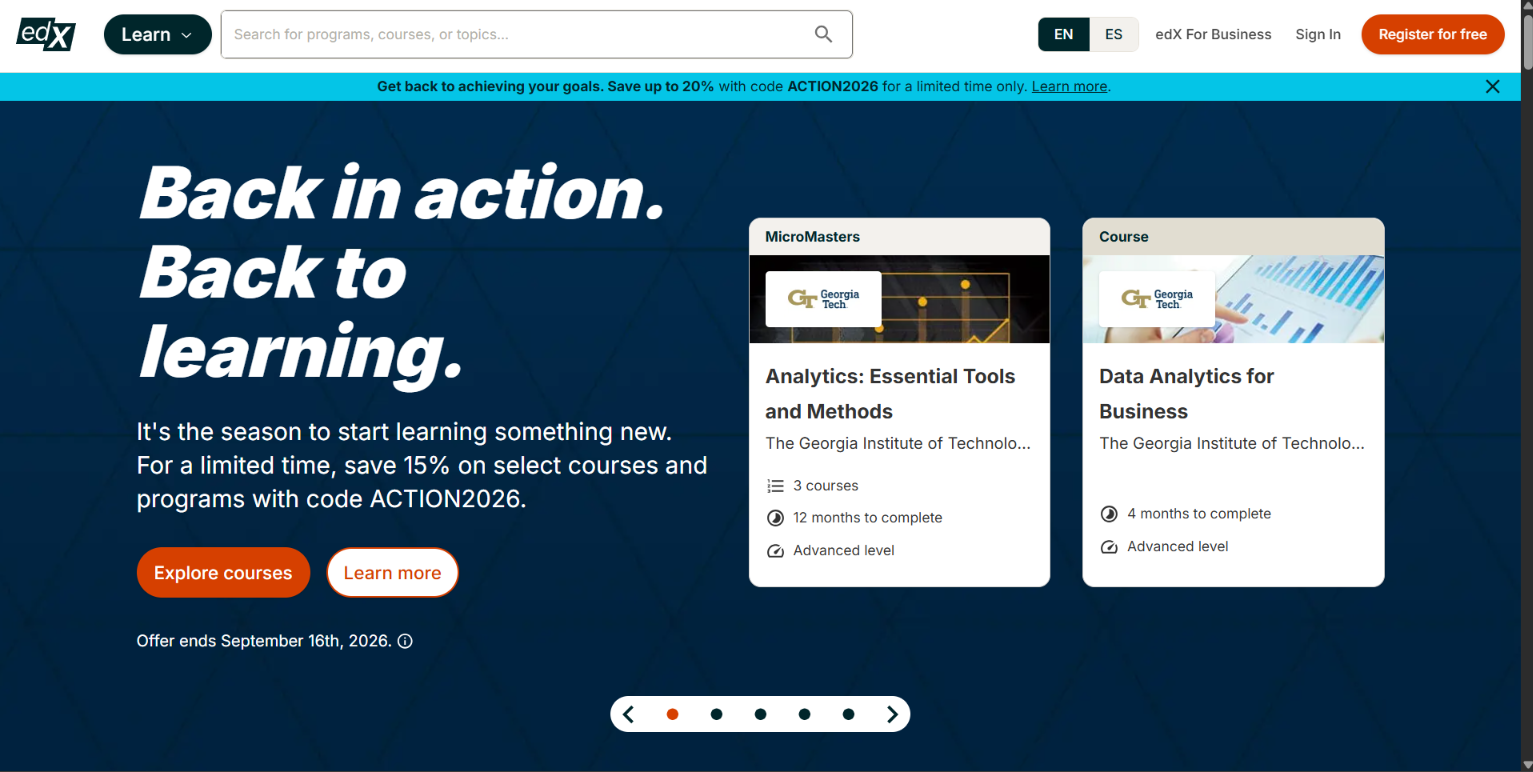Click "12 months to complete" text
Screen dimensions: 1533x772
point(868,518)
